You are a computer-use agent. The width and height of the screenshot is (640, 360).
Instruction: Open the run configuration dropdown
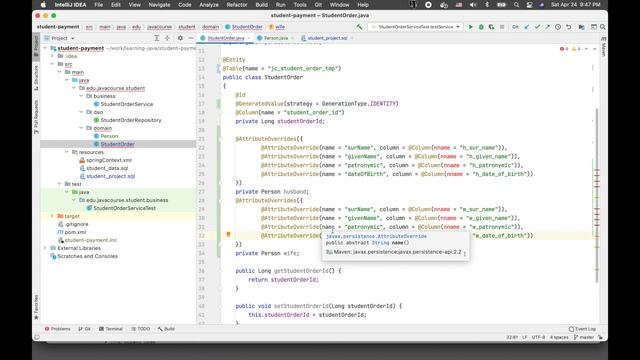click(x=416, y=27)
